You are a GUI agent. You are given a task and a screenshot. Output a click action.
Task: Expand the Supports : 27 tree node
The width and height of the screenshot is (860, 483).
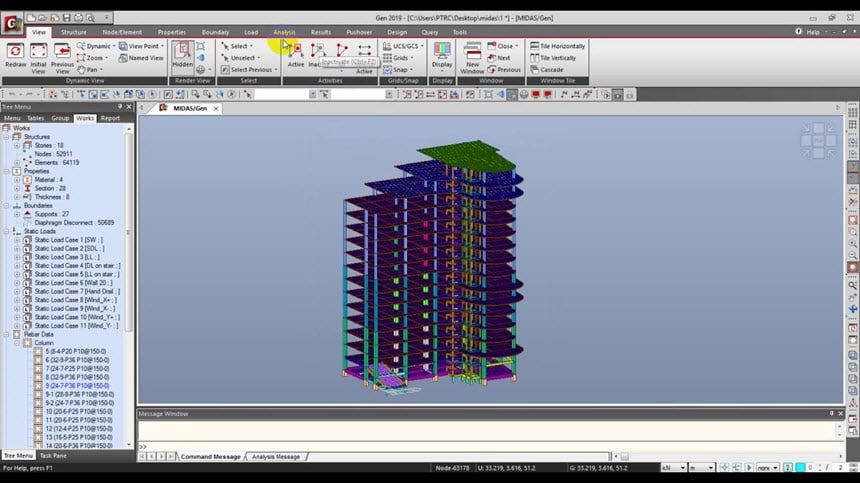(x=16, y=214)
